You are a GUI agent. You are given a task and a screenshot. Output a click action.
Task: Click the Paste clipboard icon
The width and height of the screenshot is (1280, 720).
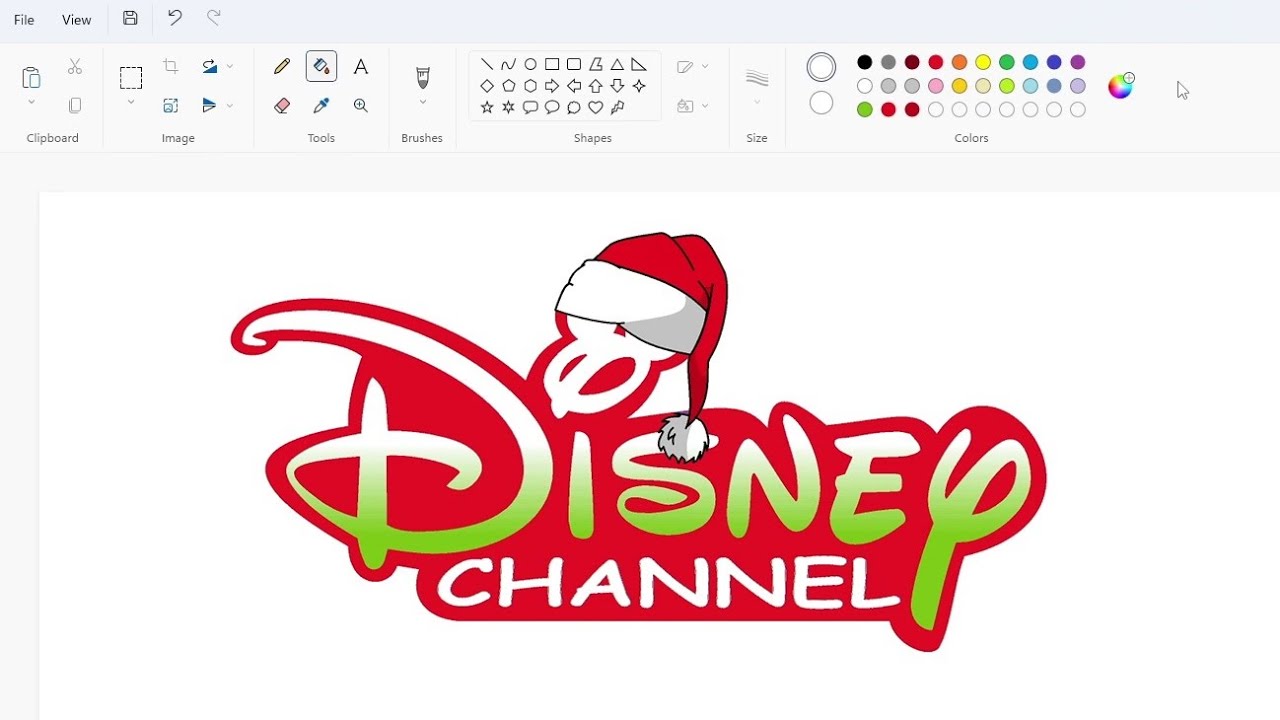point(31,77)
